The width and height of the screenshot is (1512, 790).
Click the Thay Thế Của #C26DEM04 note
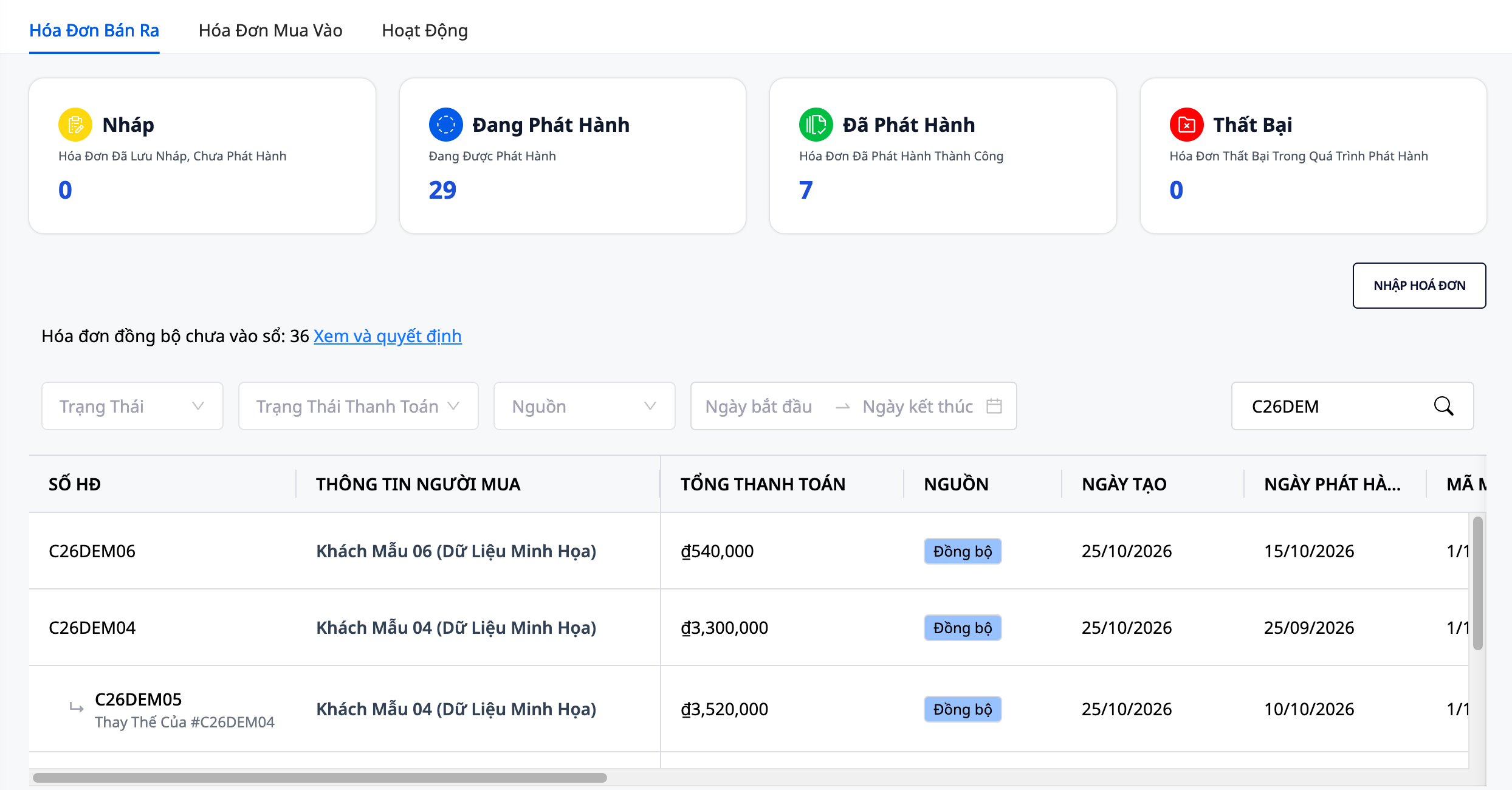(x=185, y=722)
